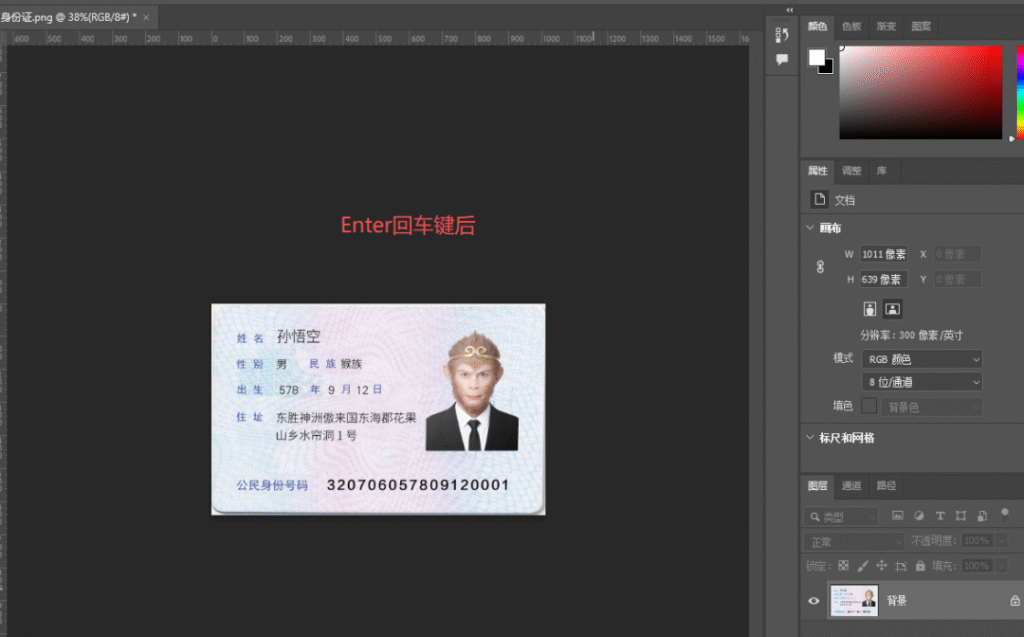The width and height of the screenshot is (1024, 637).
Task: Filter layers by pixel layers icon
Action: tap(898, 515)
